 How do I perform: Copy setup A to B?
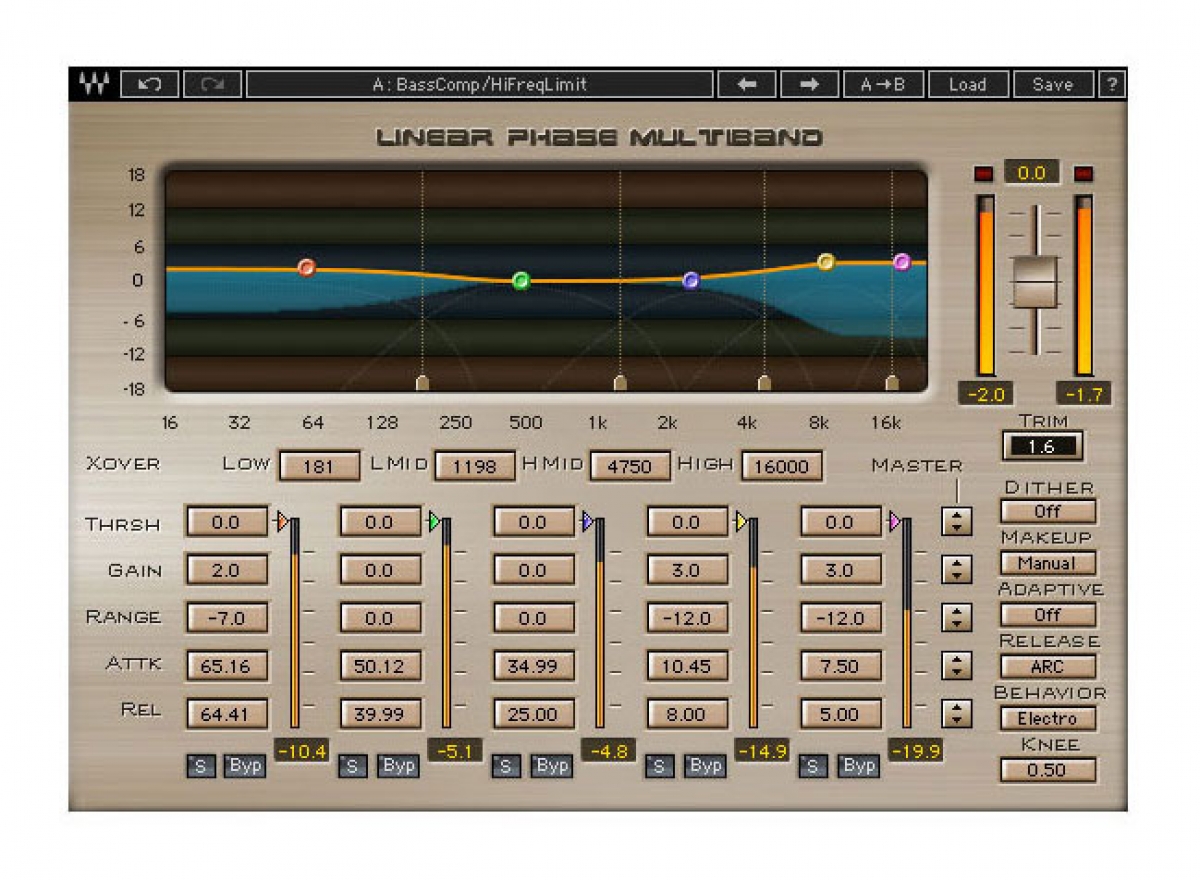[883, 85]
